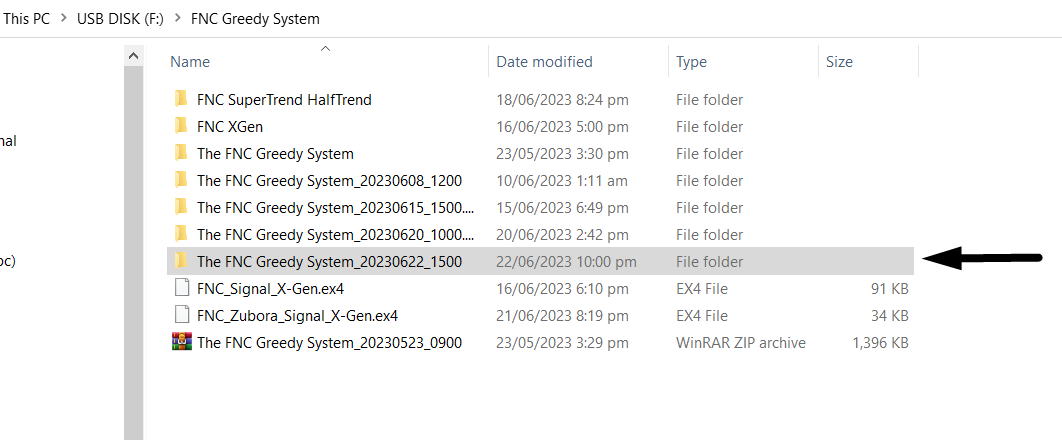Sort files by Size column header
The image size is (1062, 440).
pyautogui.click(x=839, y=62)
